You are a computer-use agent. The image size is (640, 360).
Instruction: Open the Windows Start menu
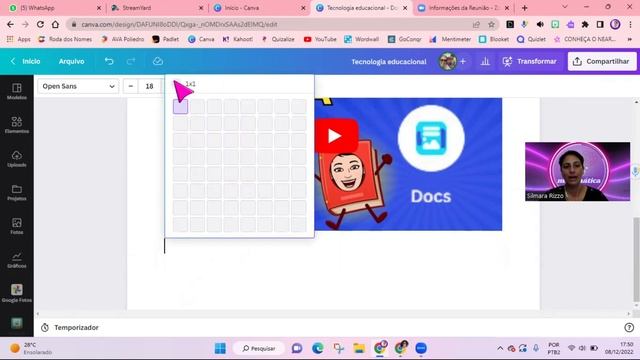220,348
